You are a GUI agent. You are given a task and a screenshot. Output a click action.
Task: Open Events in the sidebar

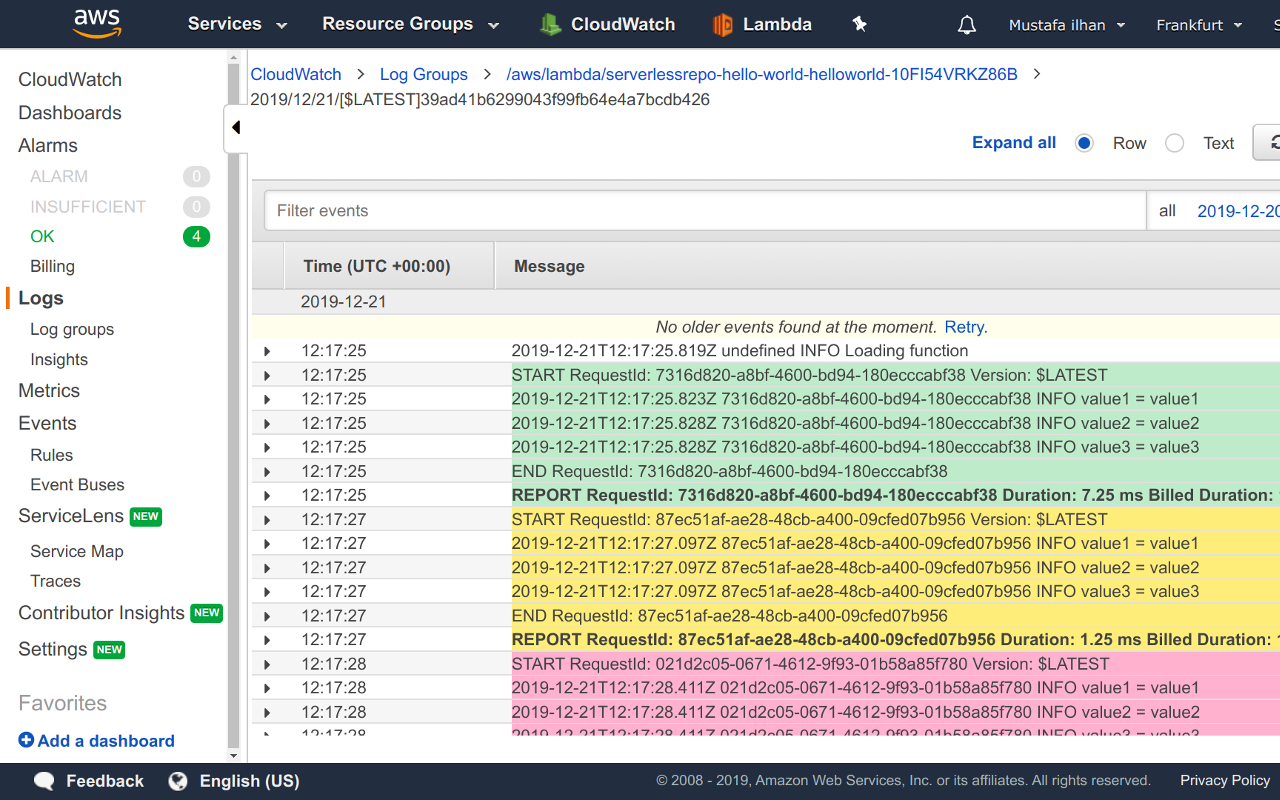[x=47, y=423]
